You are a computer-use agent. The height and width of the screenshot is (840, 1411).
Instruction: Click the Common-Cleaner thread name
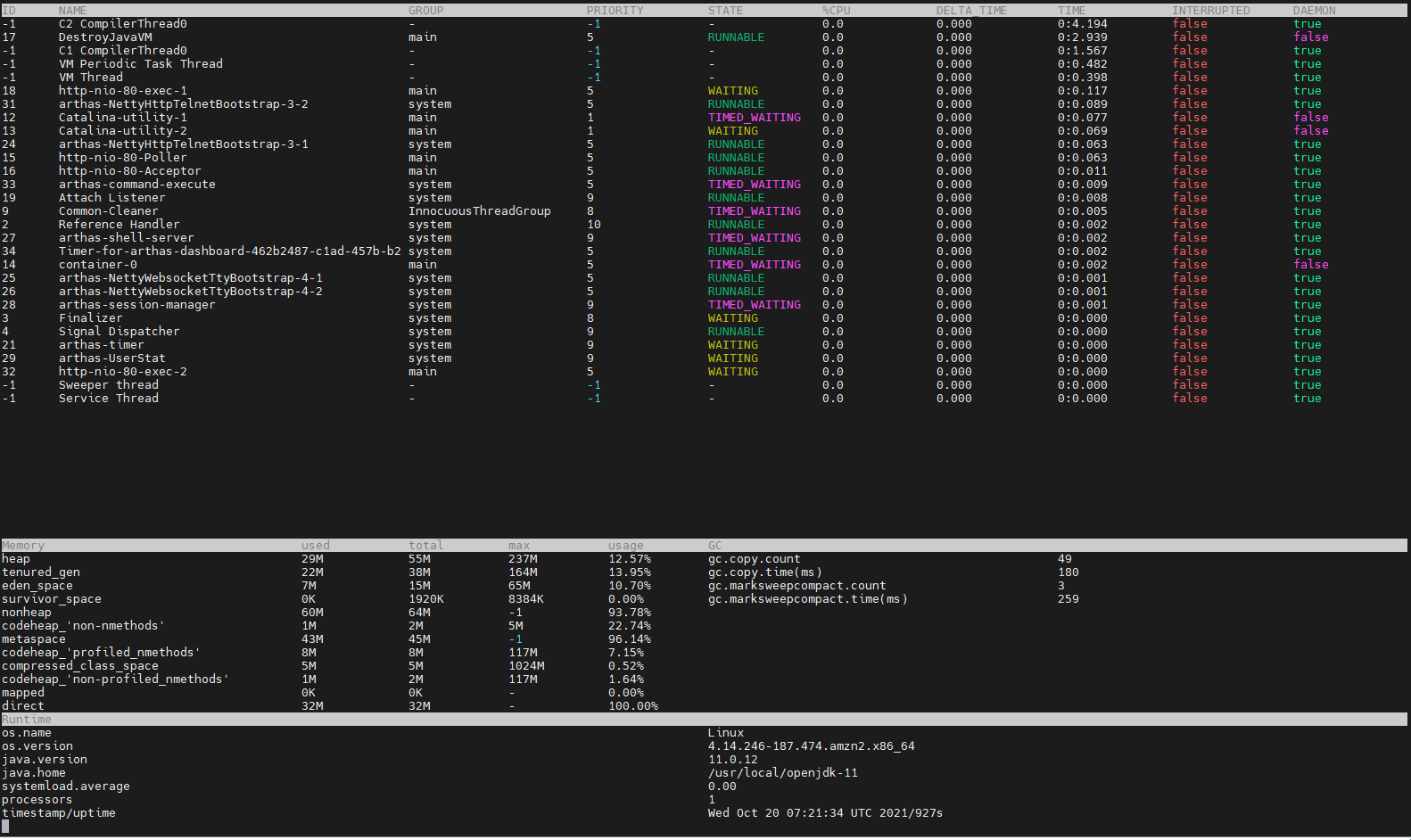point(109,211)
